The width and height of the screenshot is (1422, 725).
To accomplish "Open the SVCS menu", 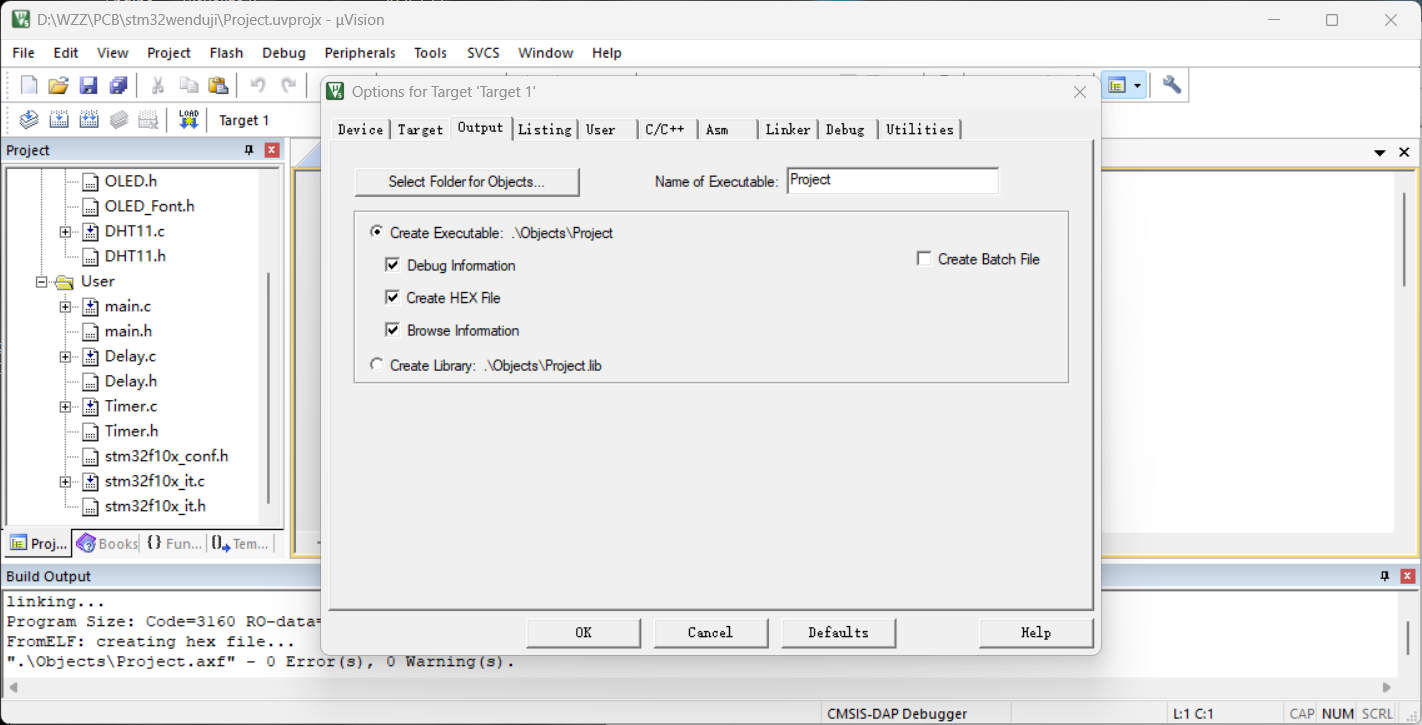I will click(483, 53).
